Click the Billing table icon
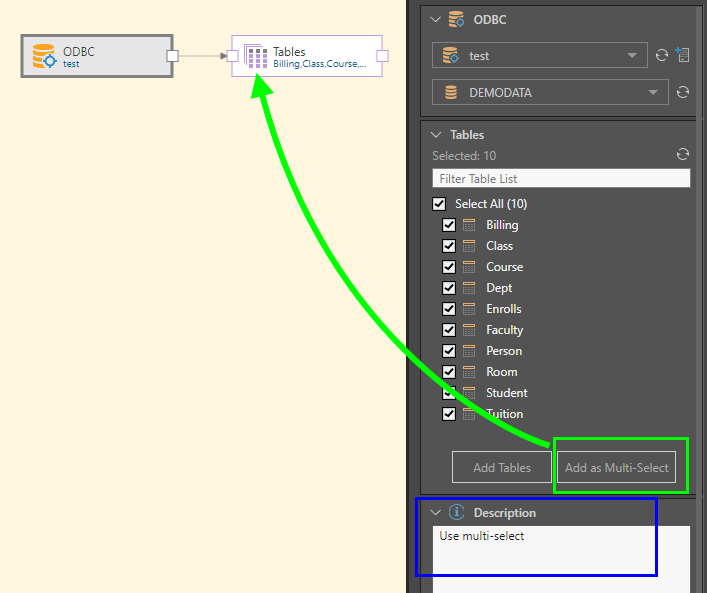 tap(469, 225)
